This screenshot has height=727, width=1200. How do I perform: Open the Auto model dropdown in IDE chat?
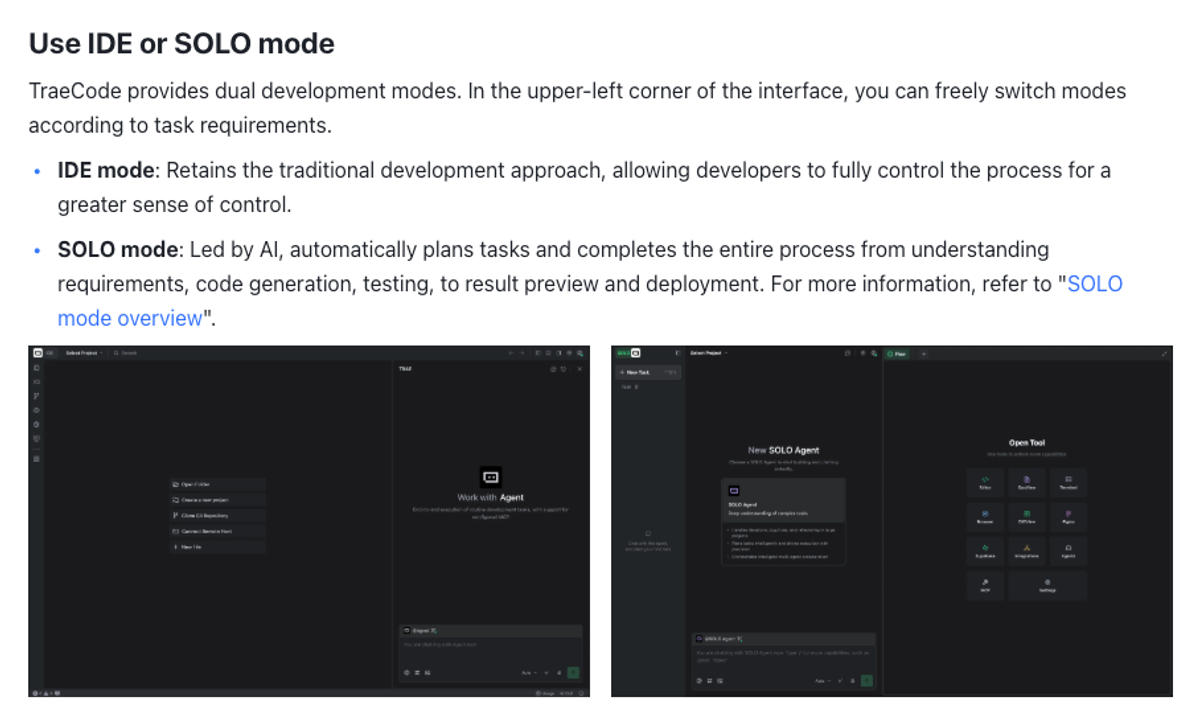point(529,673)
